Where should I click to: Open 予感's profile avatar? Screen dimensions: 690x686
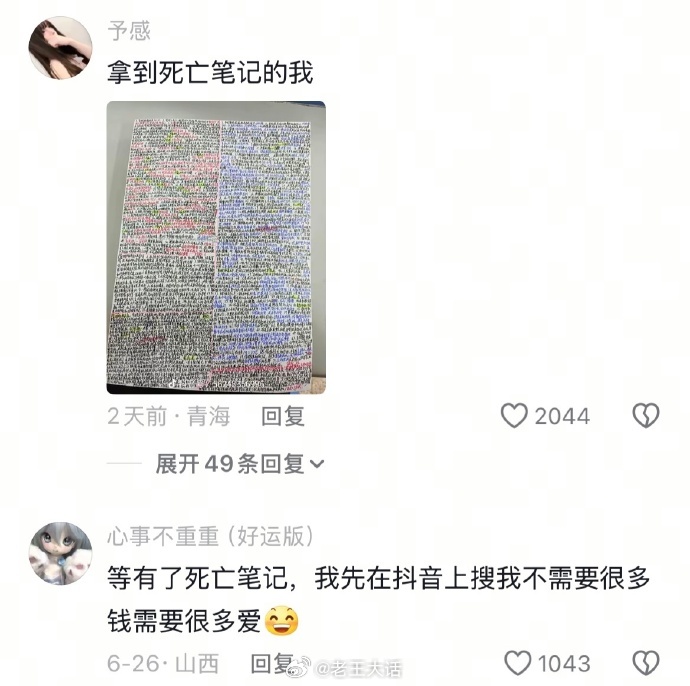60,48
